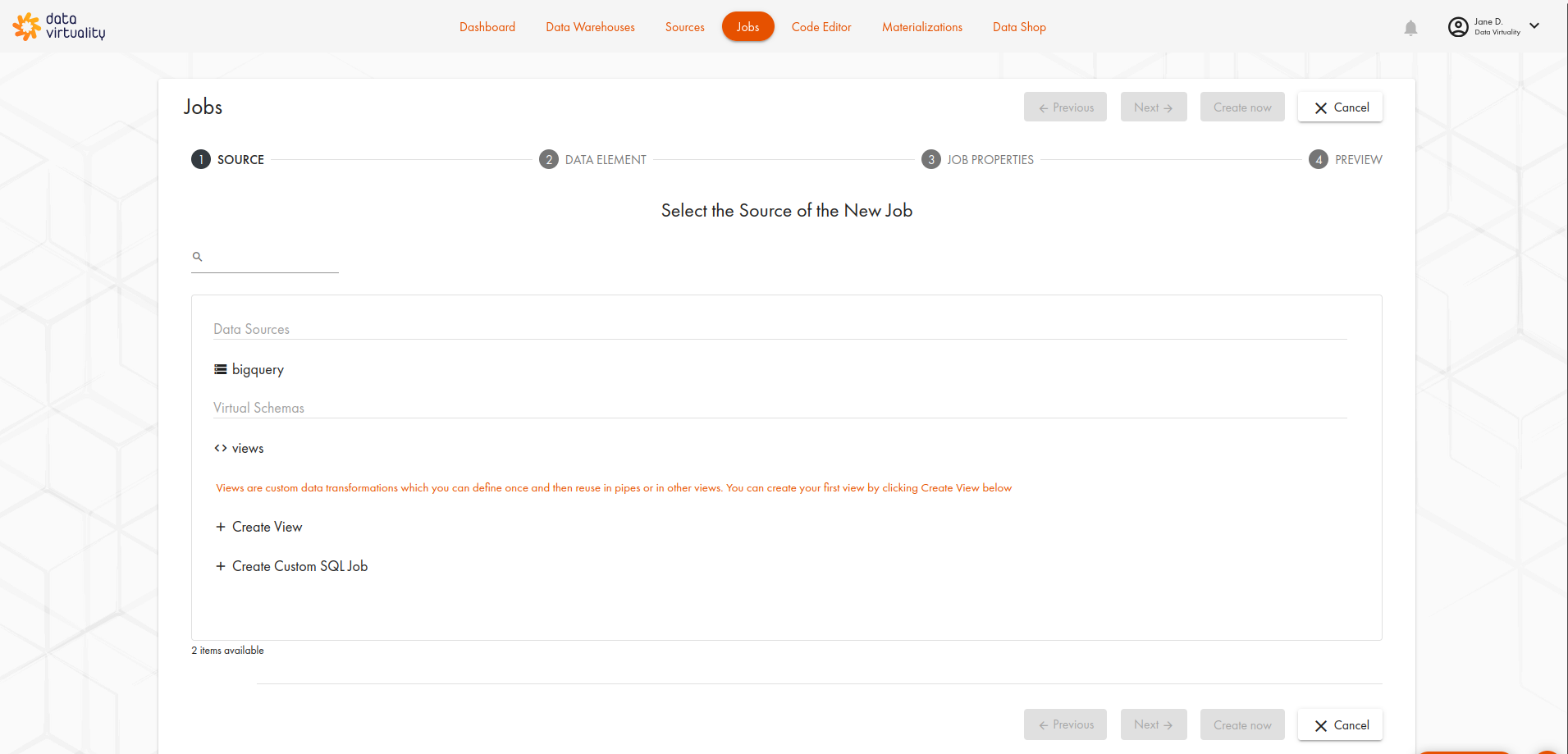1568x754 pixels.
Task: Click the search magnifier icon
Action: [197, 257]
